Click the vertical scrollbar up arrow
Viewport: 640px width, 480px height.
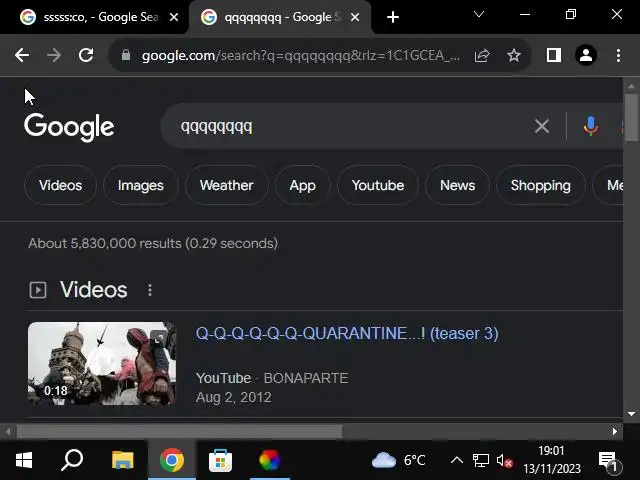tap(631, 86)
